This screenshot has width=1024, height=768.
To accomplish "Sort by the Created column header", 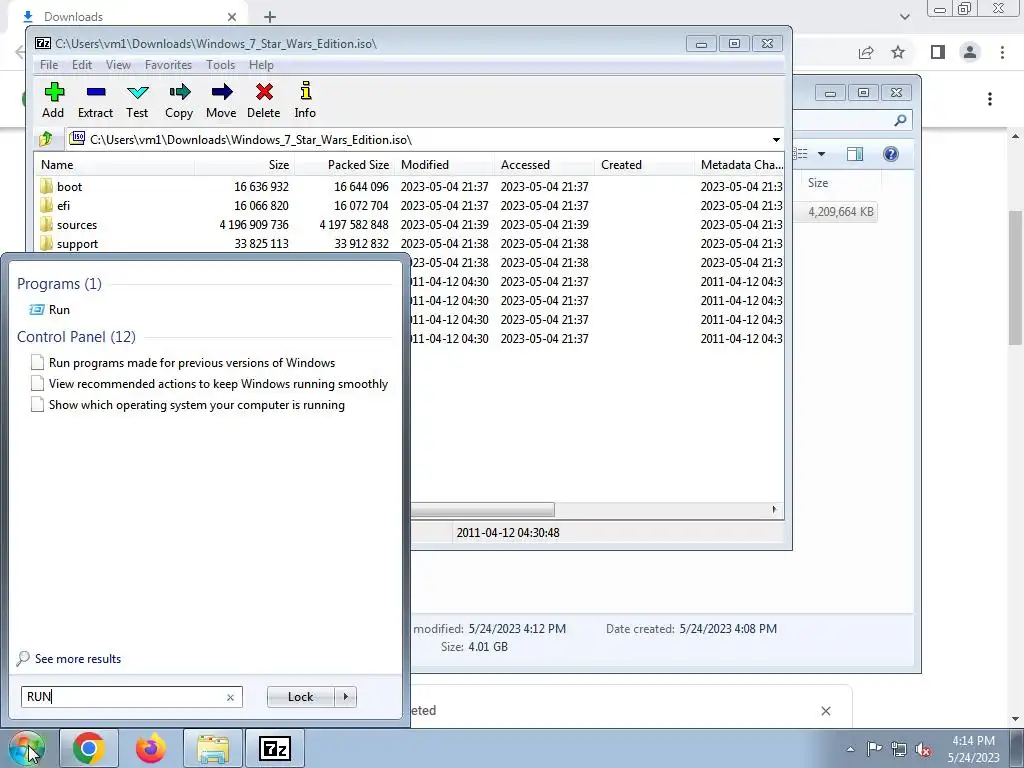I will pyautogui.click(x=645, y=165).
